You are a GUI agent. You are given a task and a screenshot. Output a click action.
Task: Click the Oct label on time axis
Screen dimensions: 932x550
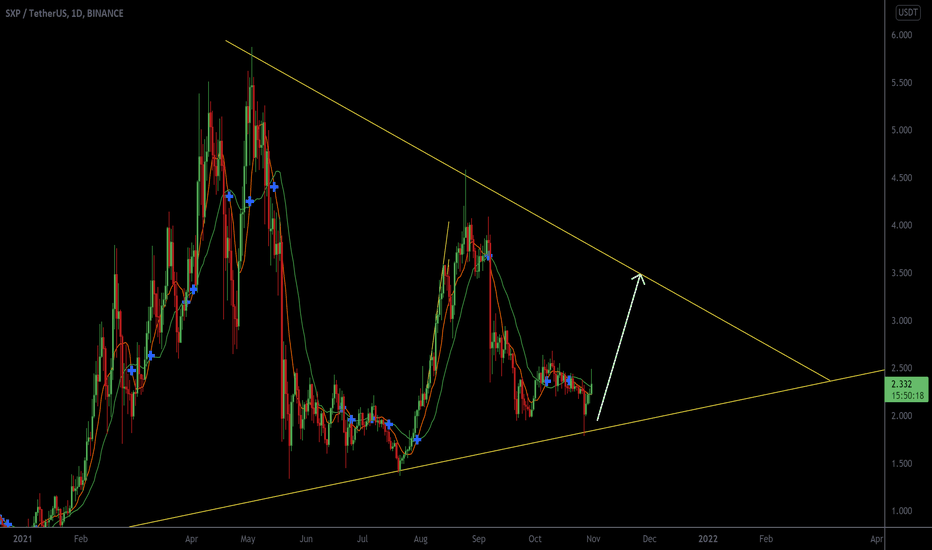(x=535, y=539)
